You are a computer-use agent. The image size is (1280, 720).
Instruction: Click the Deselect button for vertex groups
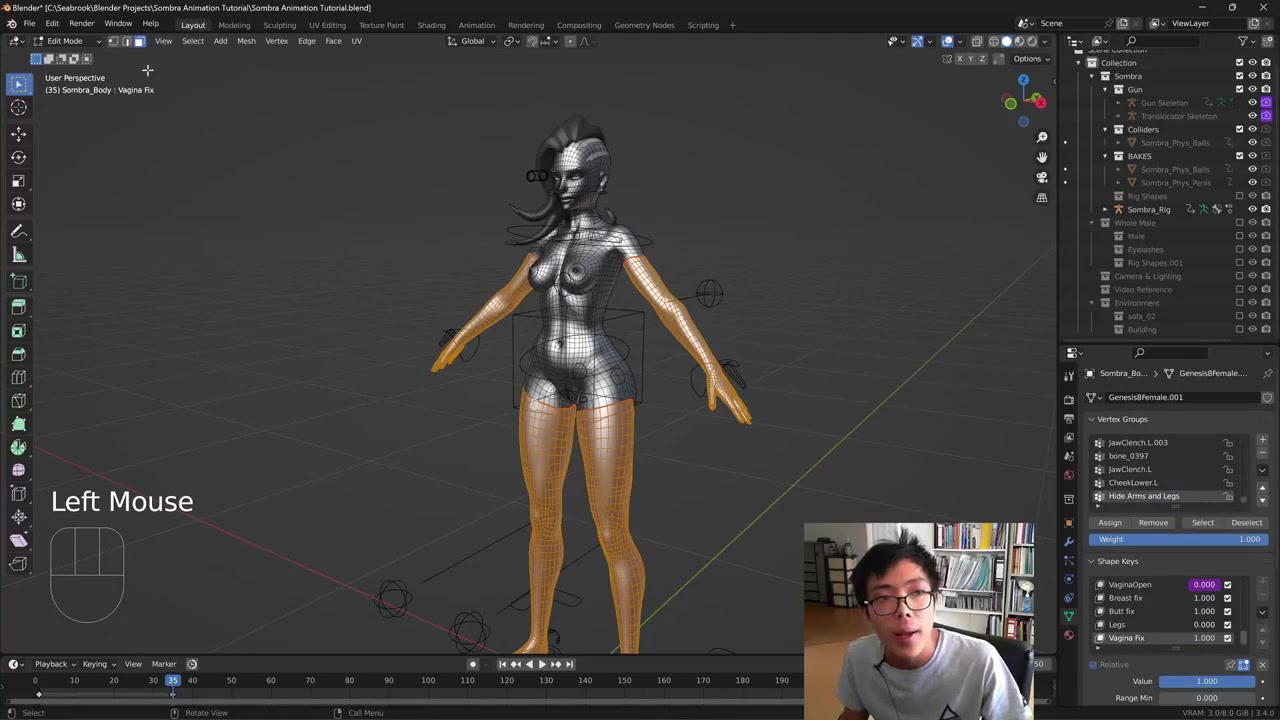[1246, 522]
